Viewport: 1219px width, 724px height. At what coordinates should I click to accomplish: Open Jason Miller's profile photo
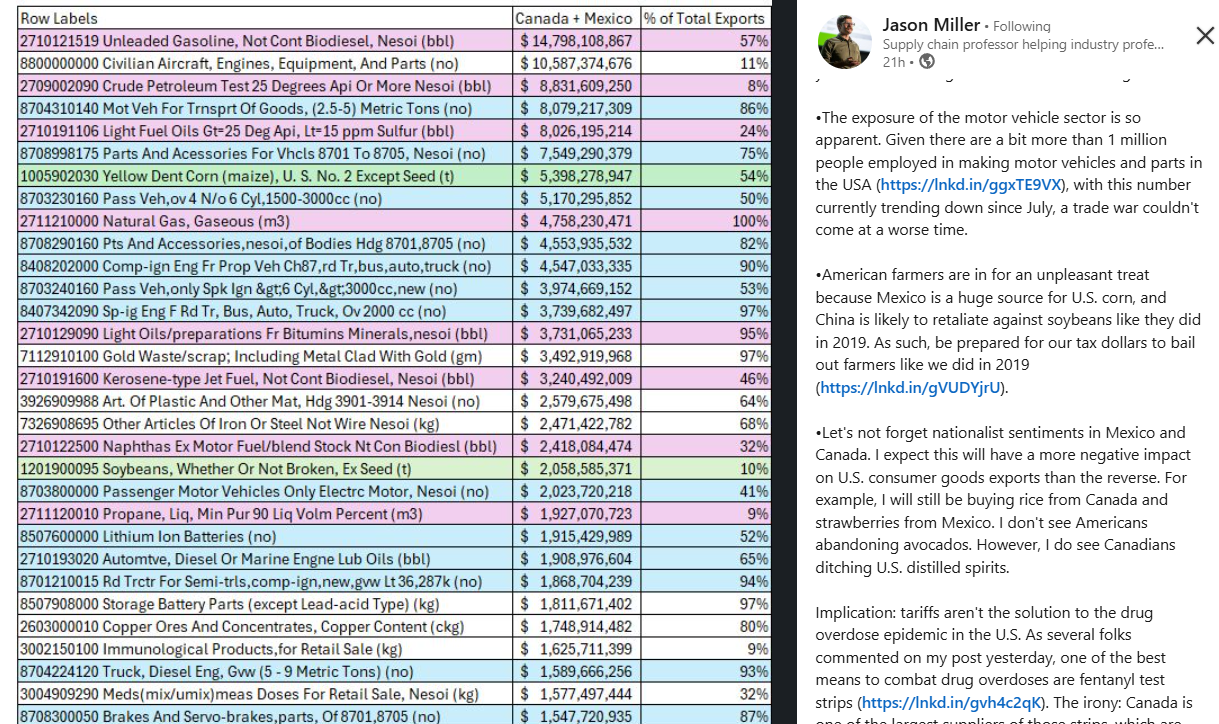click(844, 42)
